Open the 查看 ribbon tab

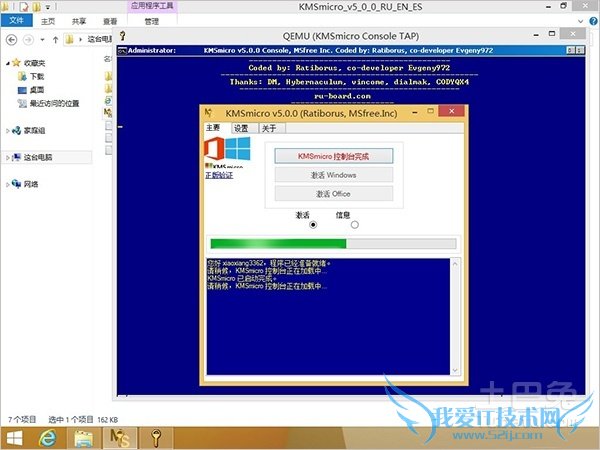click(110, 21)
